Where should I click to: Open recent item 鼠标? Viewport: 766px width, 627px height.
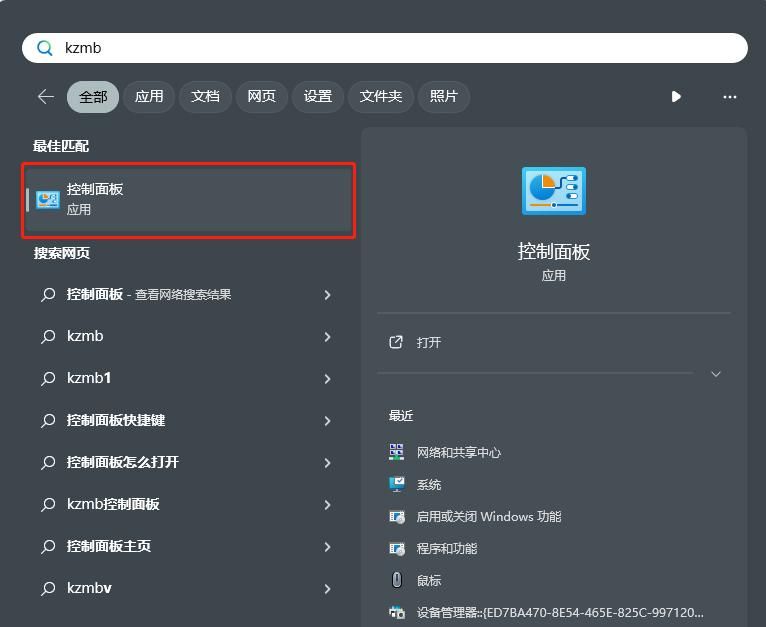pyautogui.click(x=428, y=581)
